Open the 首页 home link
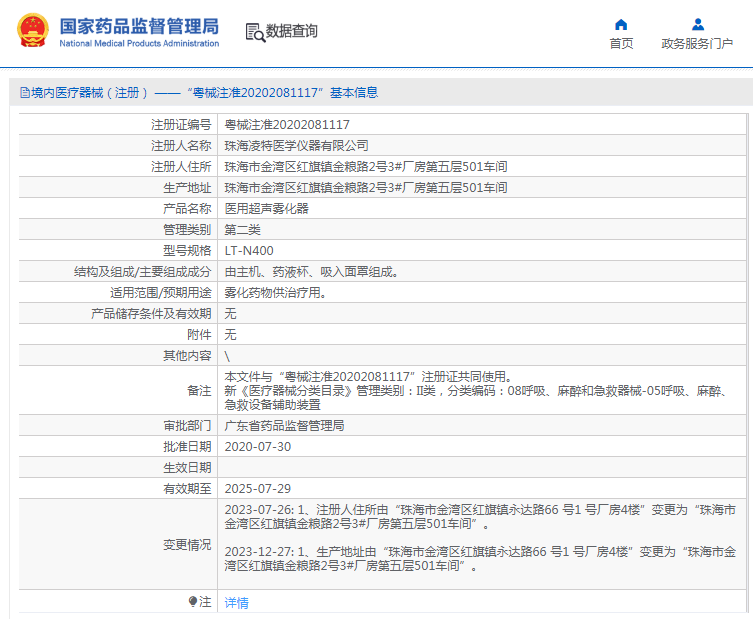Viewport: 753px width, 619px height. (x=621, y=44)
